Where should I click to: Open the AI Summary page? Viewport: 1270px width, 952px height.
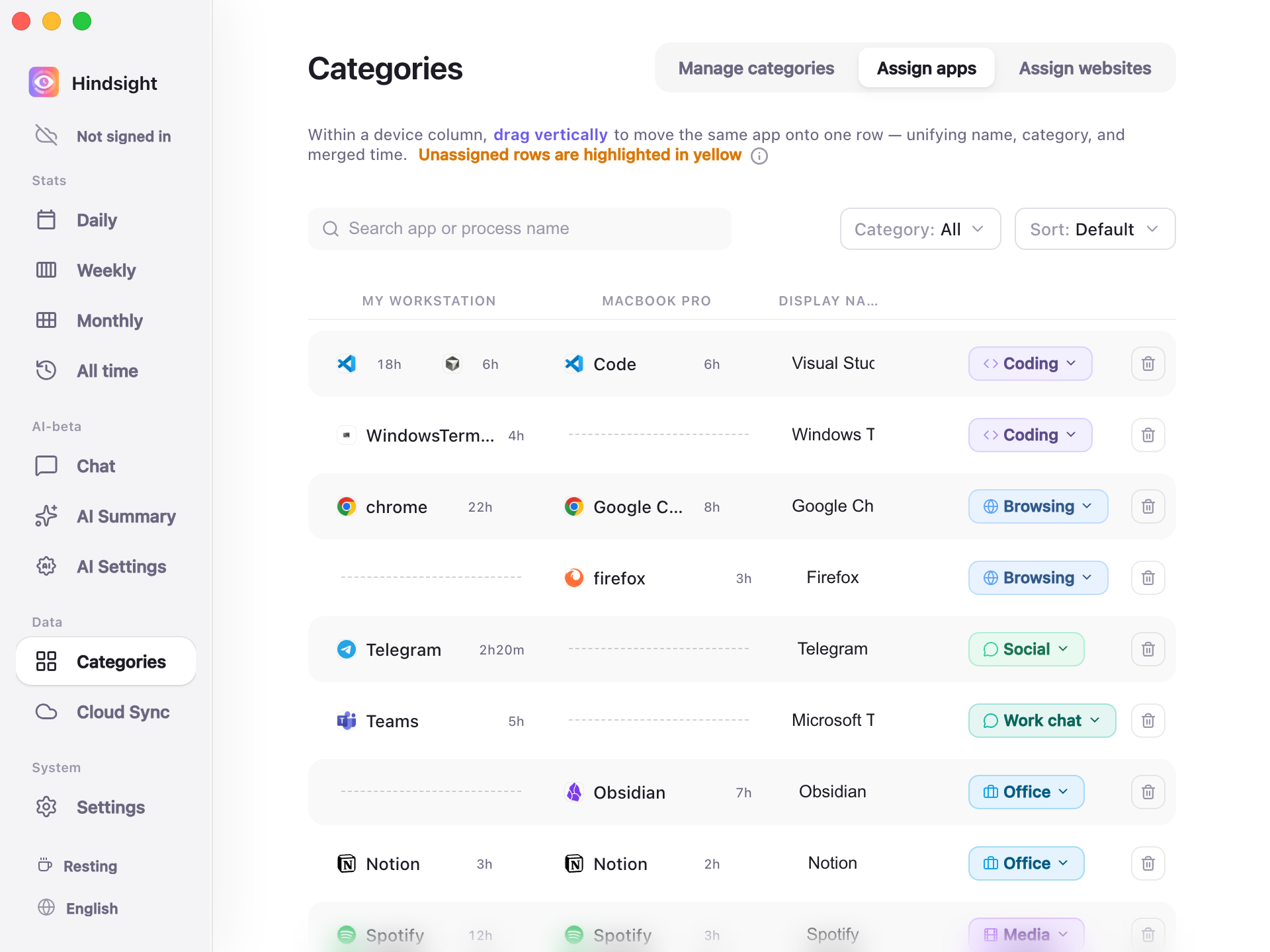tap(106, 516)
